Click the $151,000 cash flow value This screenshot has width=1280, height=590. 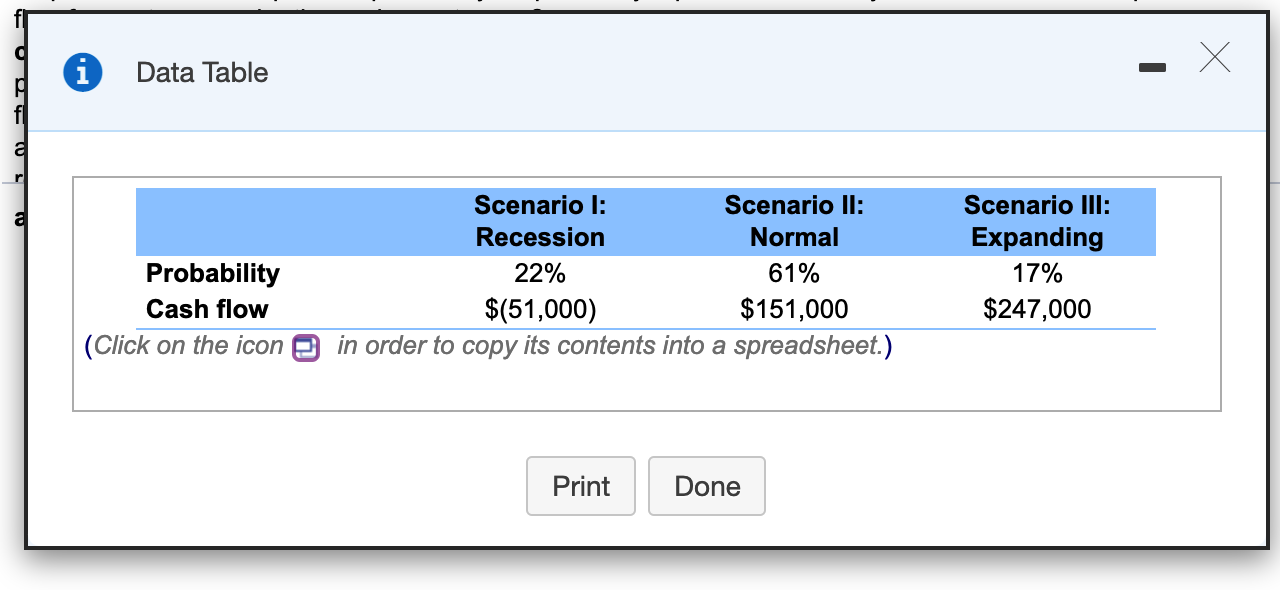click(x=794, y=309)
